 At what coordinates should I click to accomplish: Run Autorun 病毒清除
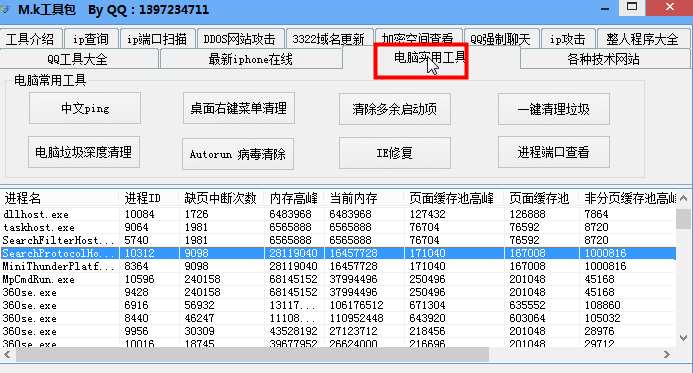click(x=238, y=154)
